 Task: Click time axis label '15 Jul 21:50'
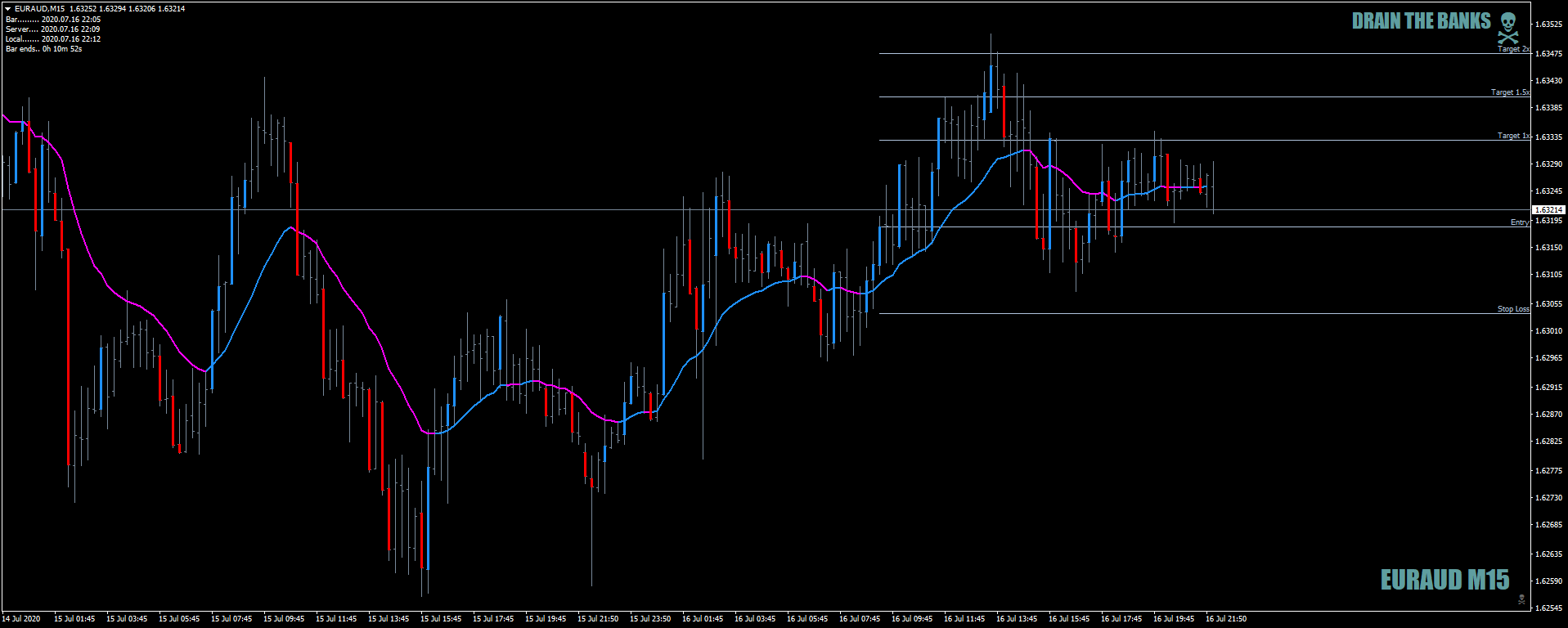pos(598,619)
